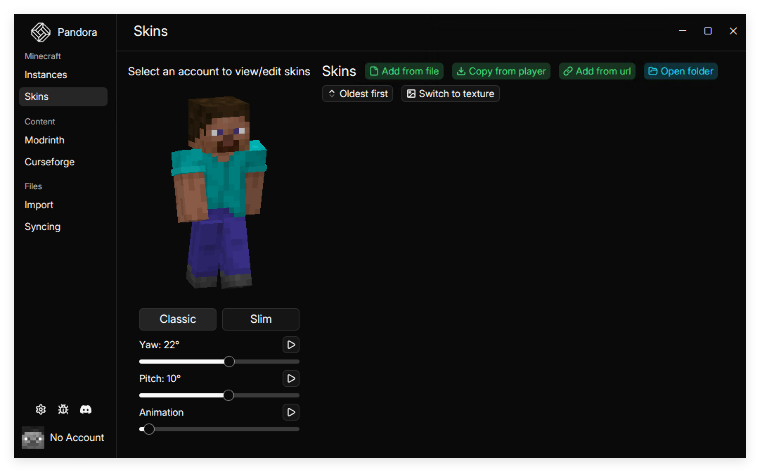The width and height of the screenshot is (760, 472).
Task: Go to Curseforge content
Action: (x=63, y=162)
